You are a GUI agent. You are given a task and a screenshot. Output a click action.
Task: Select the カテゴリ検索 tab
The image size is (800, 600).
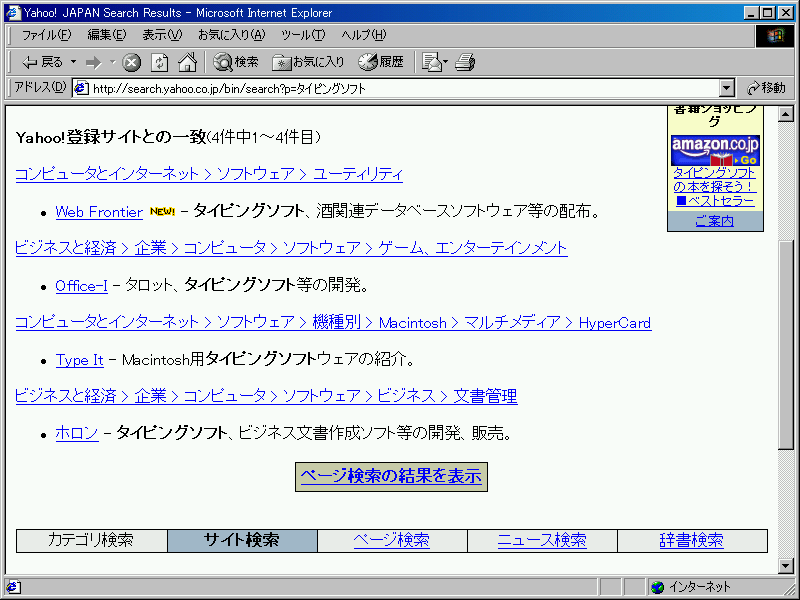92,540
